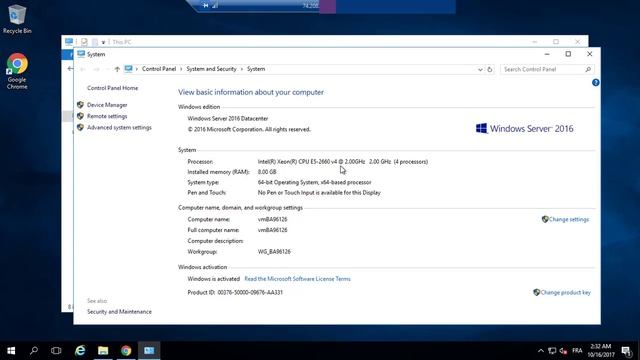
Task: Select System in the breadcrumb path
Action: (x=256, y=69)
